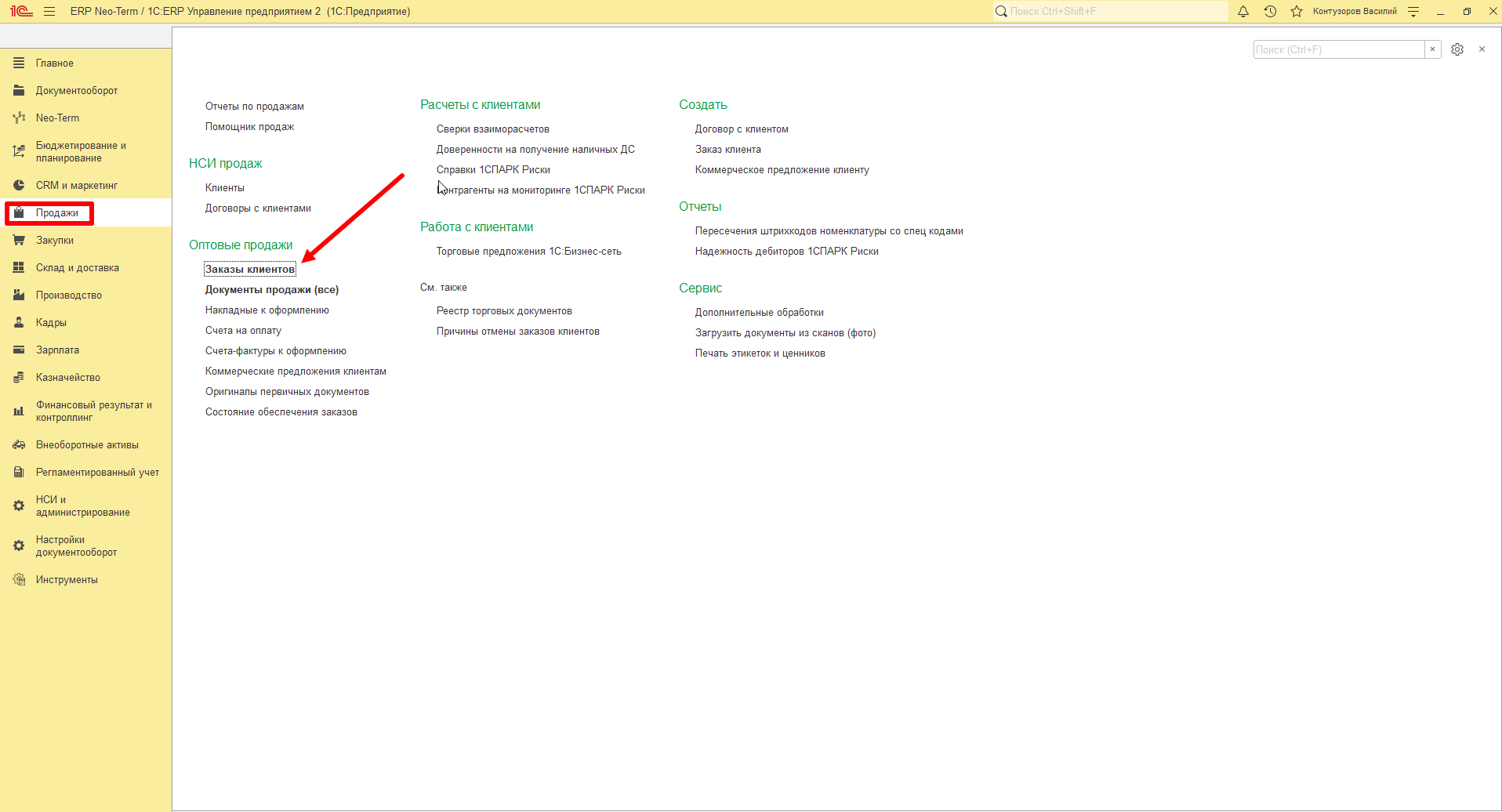Open the Финансовый результат и контроллинг section
Viewport: 1502px width, 812px height.
coord(94,411)
